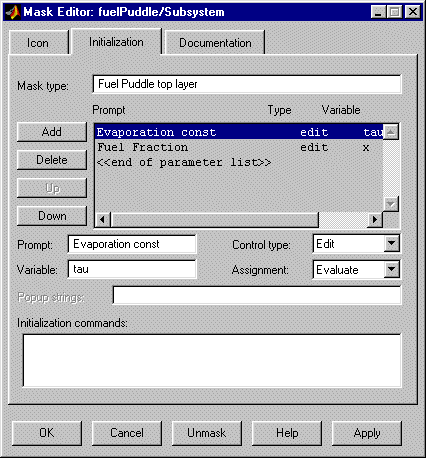Click the MATLAB icon in title bar
426x458 pixels.
[13, 12]
